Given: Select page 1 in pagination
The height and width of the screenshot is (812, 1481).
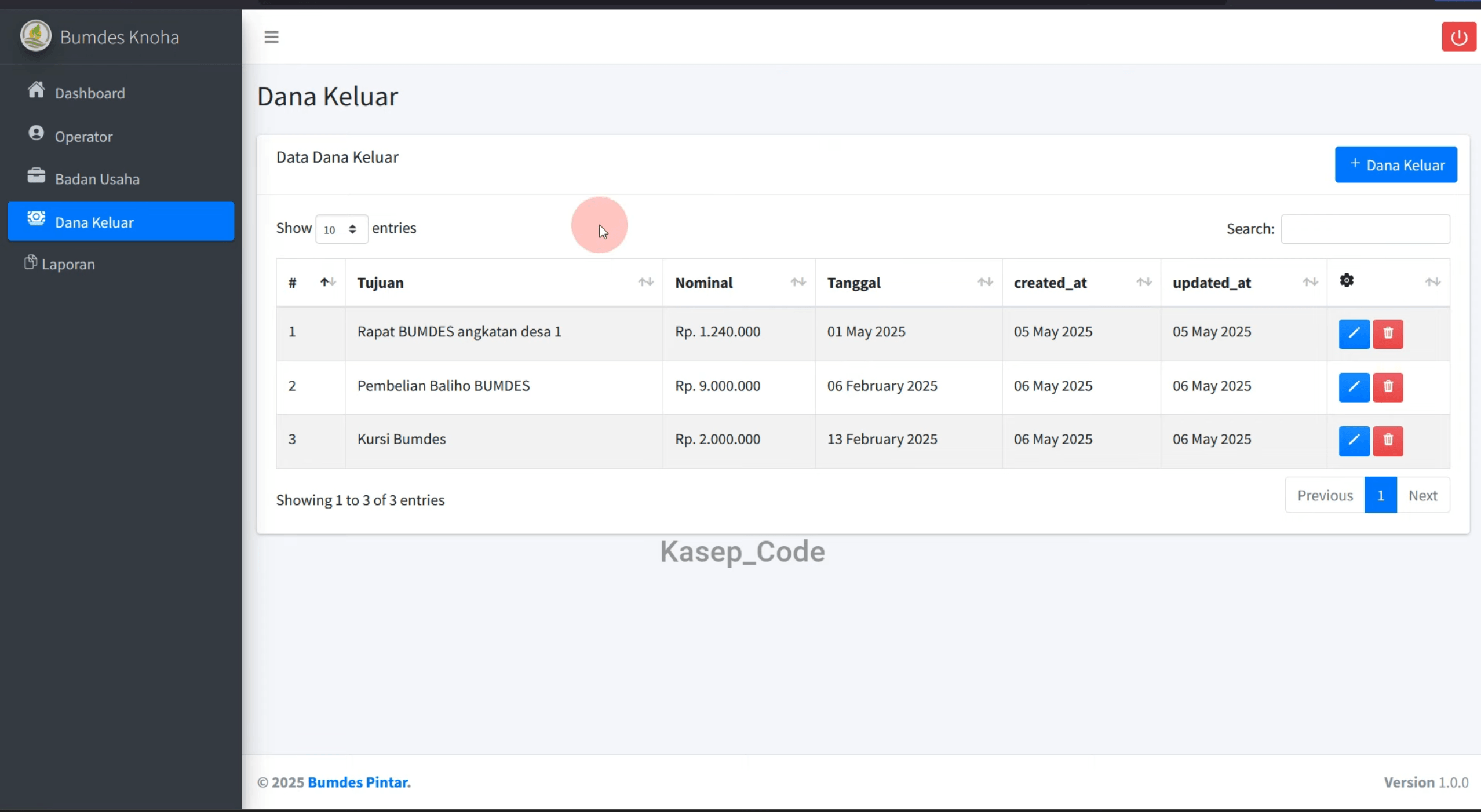Looking at the screenshot, I should click(1380, 495).
